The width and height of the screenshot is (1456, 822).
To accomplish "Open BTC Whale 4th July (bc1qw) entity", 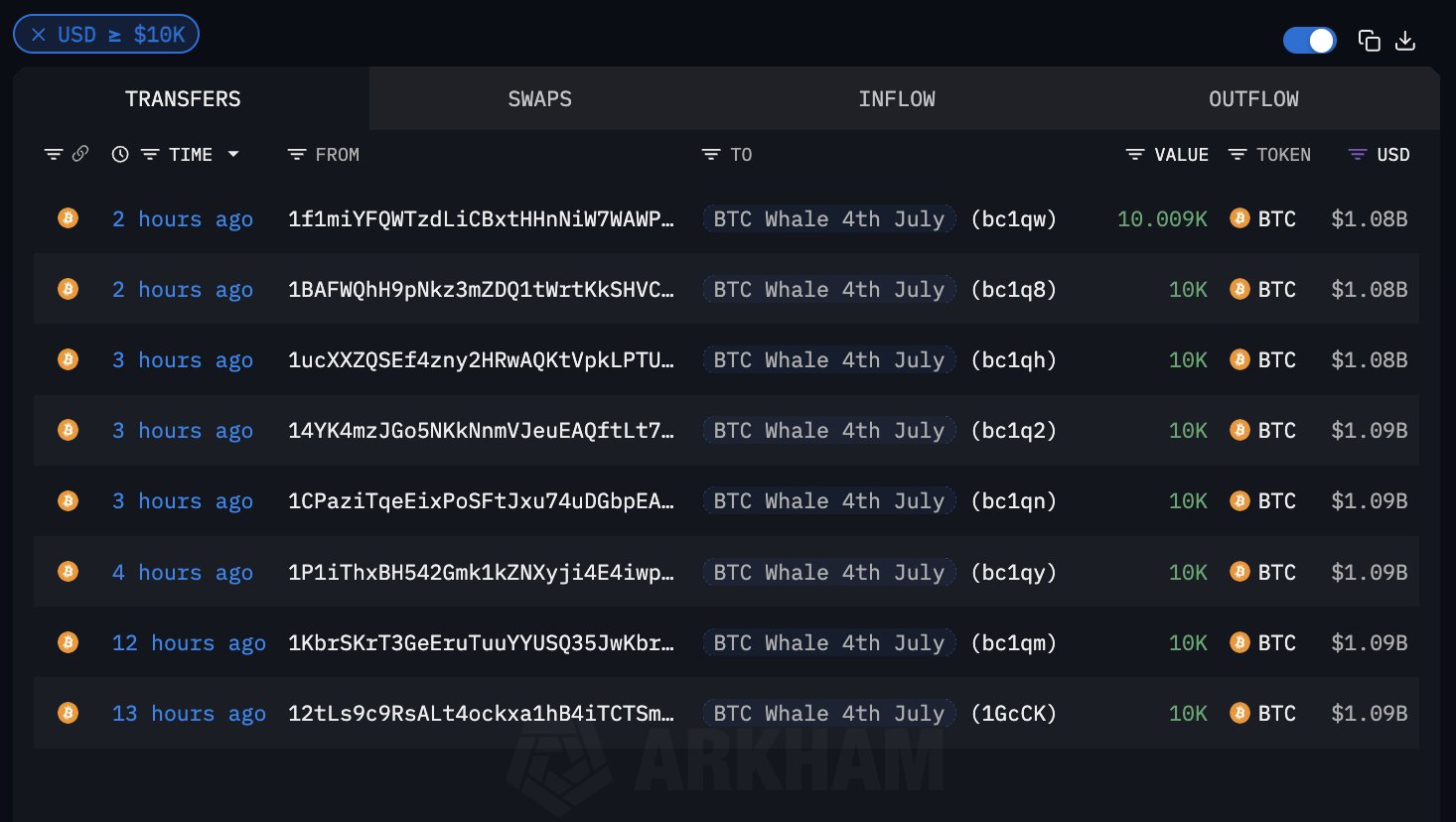I will [x=828, y=219].
